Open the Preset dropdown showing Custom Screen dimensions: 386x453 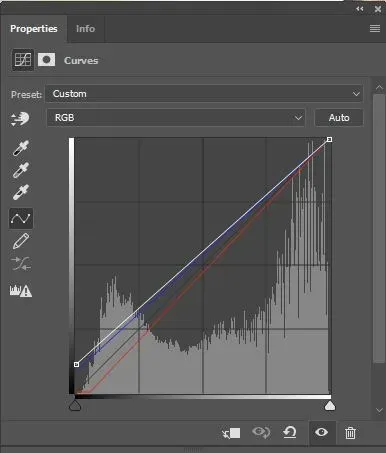coord(204,94)
